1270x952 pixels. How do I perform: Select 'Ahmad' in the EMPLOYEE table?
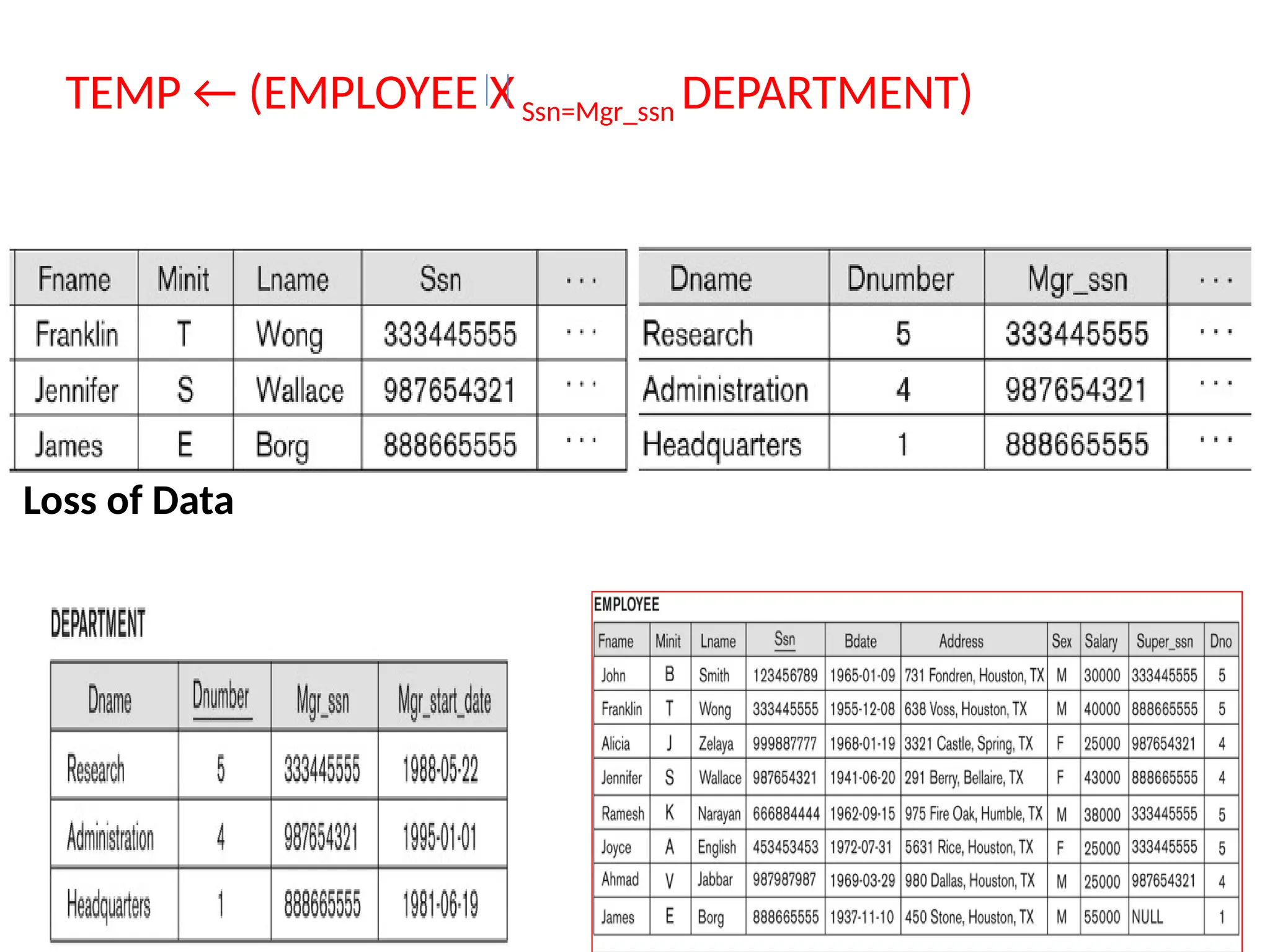pyautogui.click(x=619, y=879)
